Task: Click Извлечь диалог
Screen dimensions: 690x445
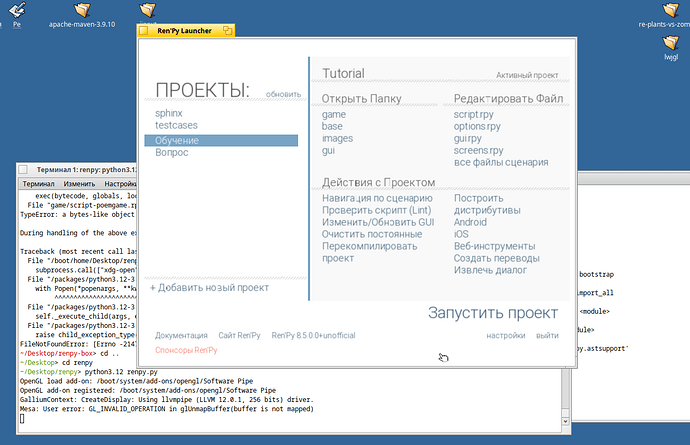Action: click(490, 270)
